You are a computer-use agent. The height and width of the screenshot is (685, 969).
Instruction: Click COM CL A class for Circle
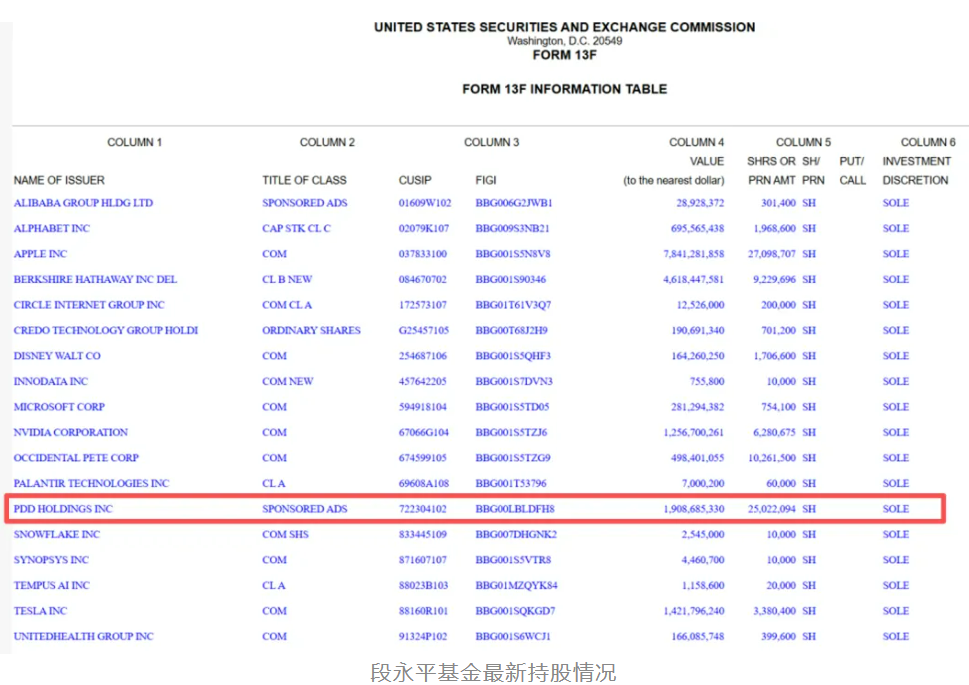[x=287, y=305]
